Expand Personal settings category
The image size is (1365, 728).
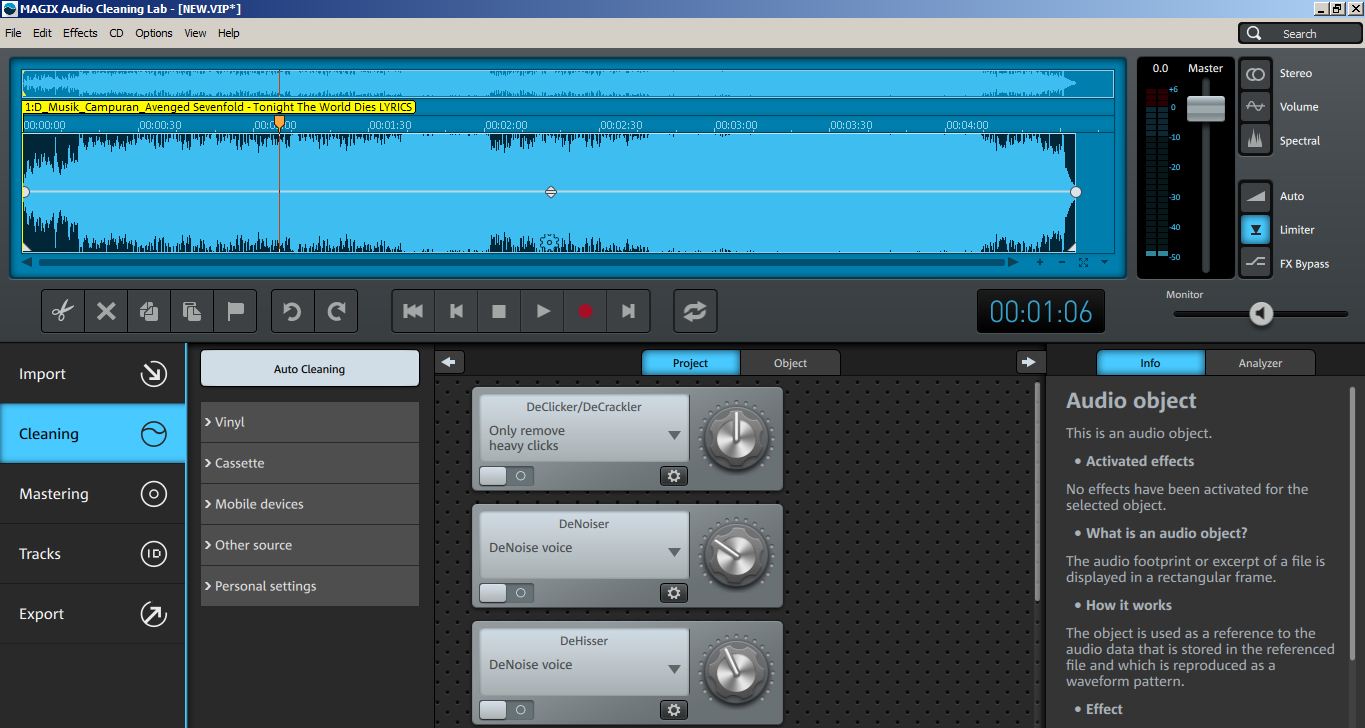(310, 586)
